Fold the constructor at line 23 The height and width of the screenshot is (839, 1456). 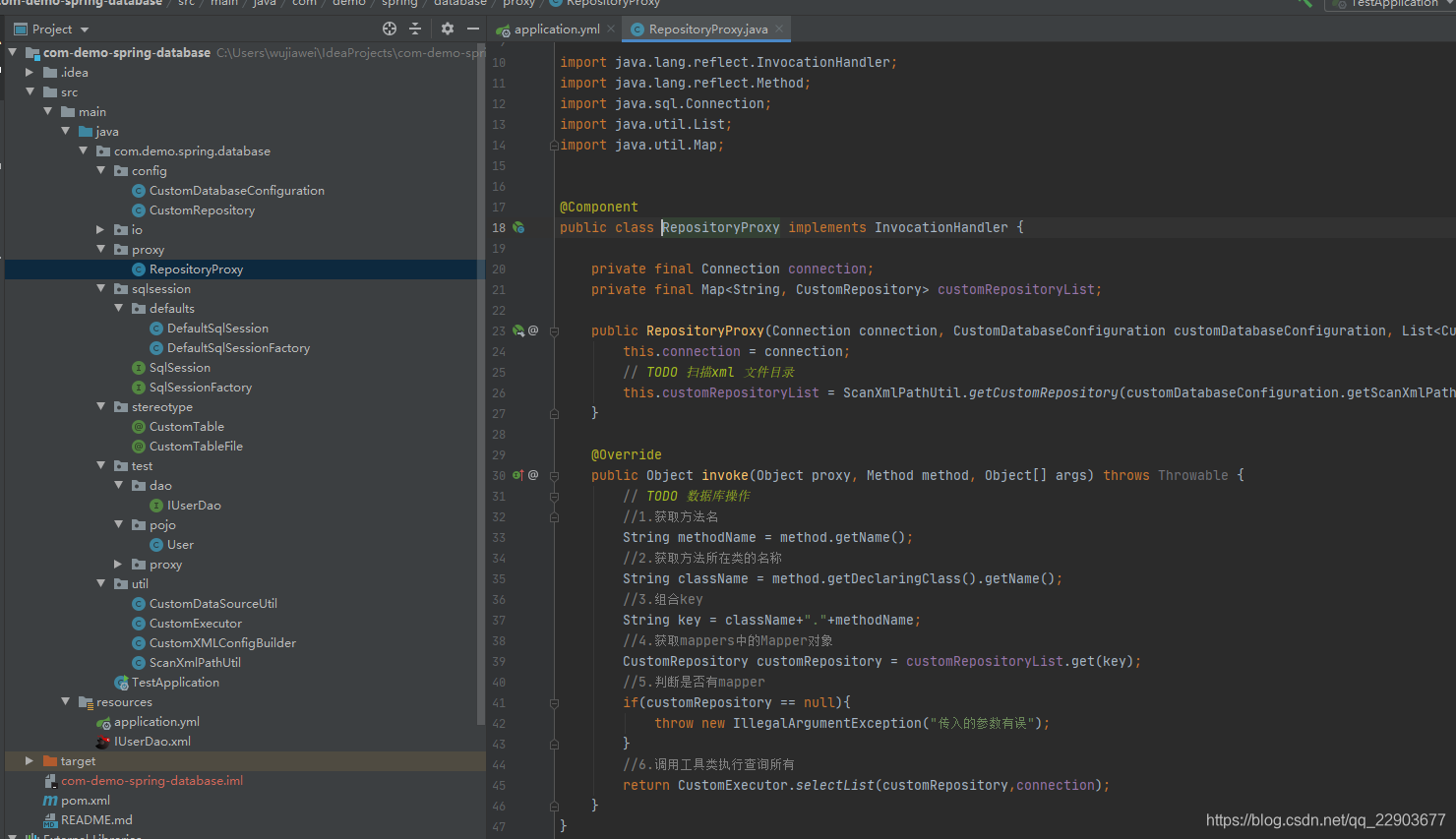(554, 331)
